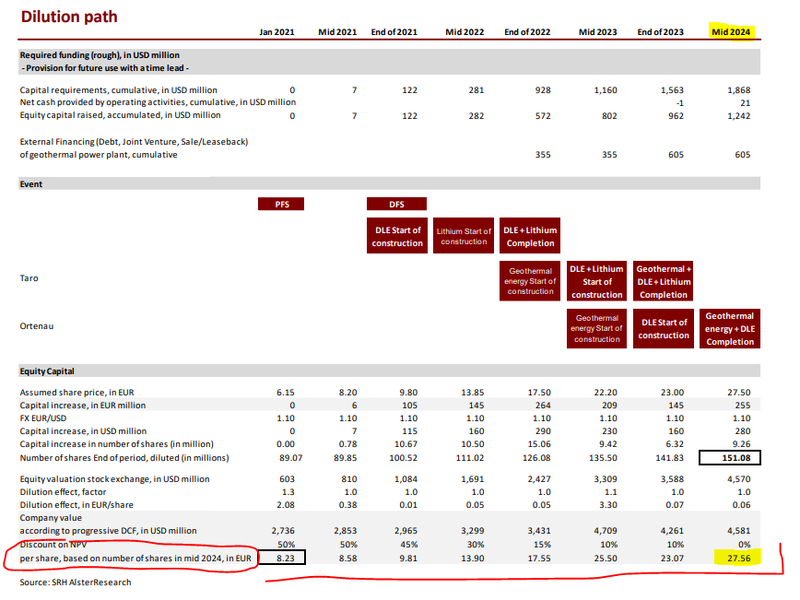Click the per-share value "25.50"

(x=605, y=558)
